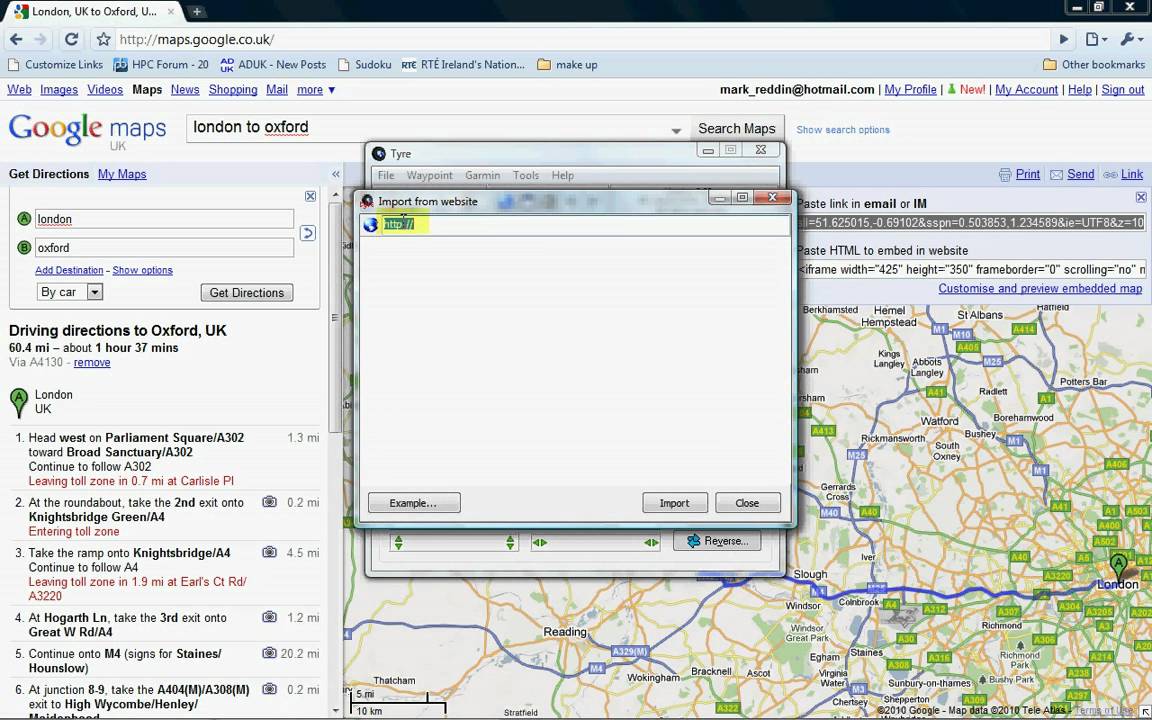Click the browser back arrow
The height and width of the screenshot is (720, 1152).
16,40
